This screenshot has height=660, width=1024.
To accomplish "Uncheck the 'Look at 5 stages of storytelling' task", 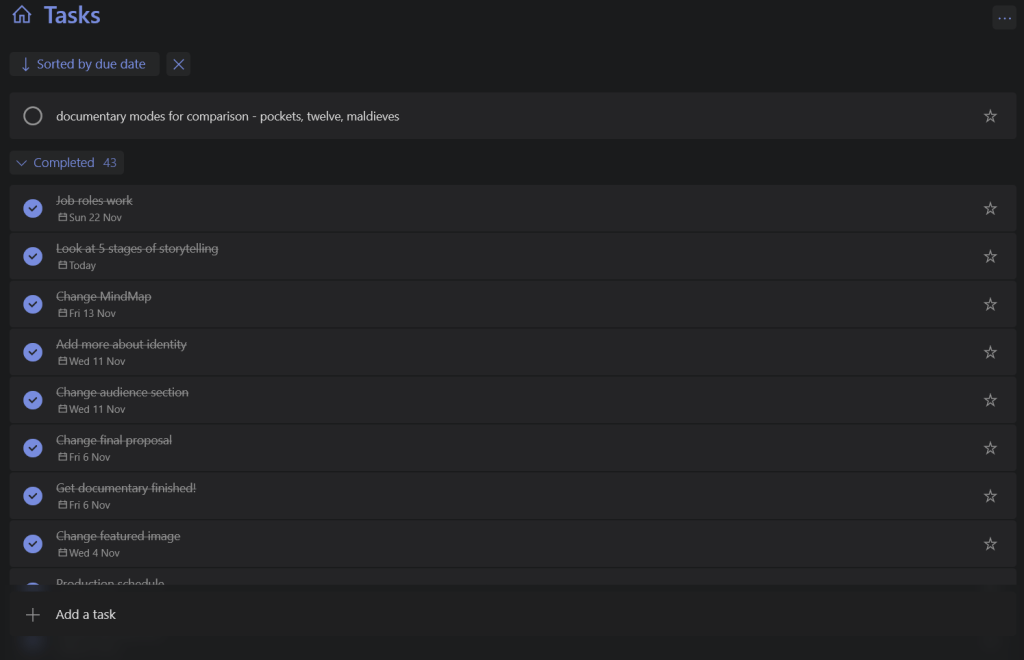I will 33,256.
